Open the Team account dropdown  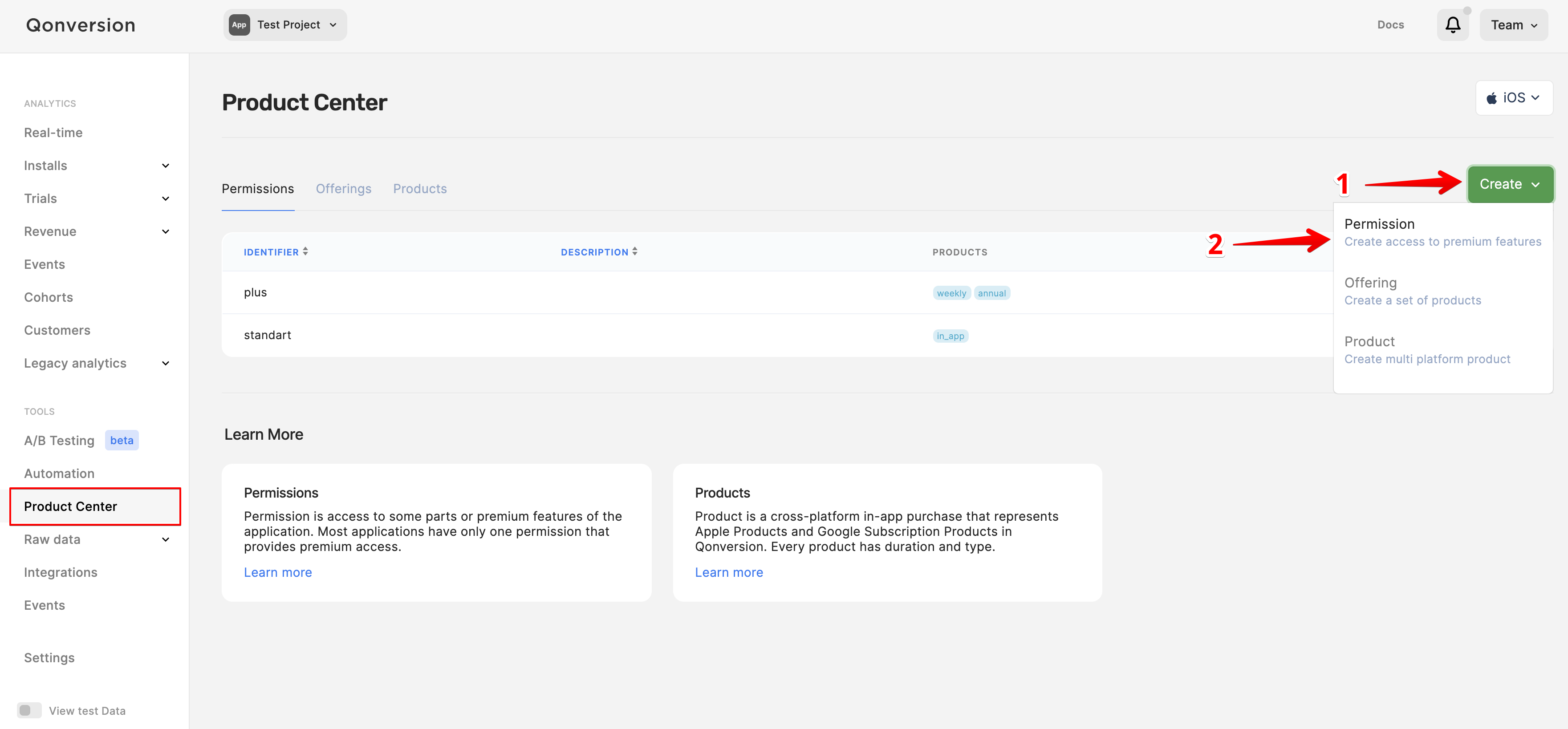pyautogui.click(x=1513, y=25)
